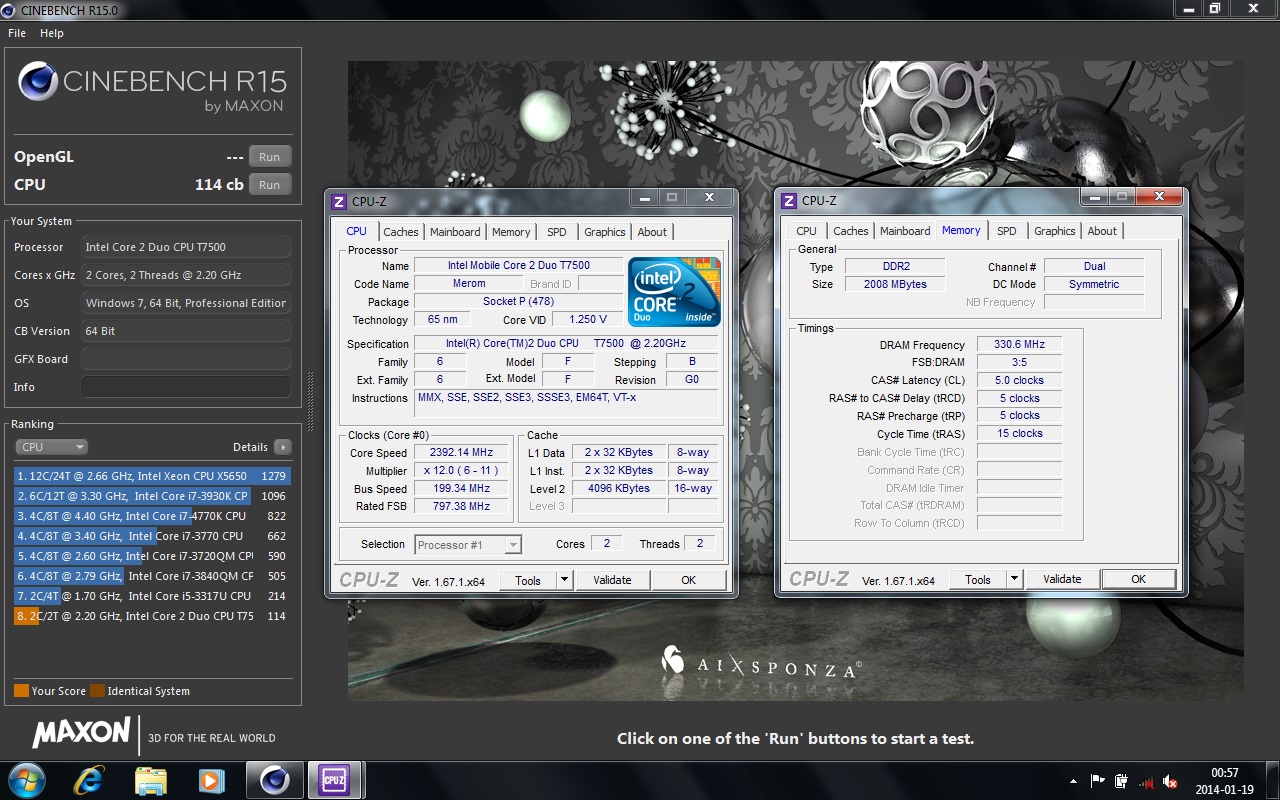Switch to Graphics tab in left CPU-Z window
The image size is (1280, 800).
605,232
